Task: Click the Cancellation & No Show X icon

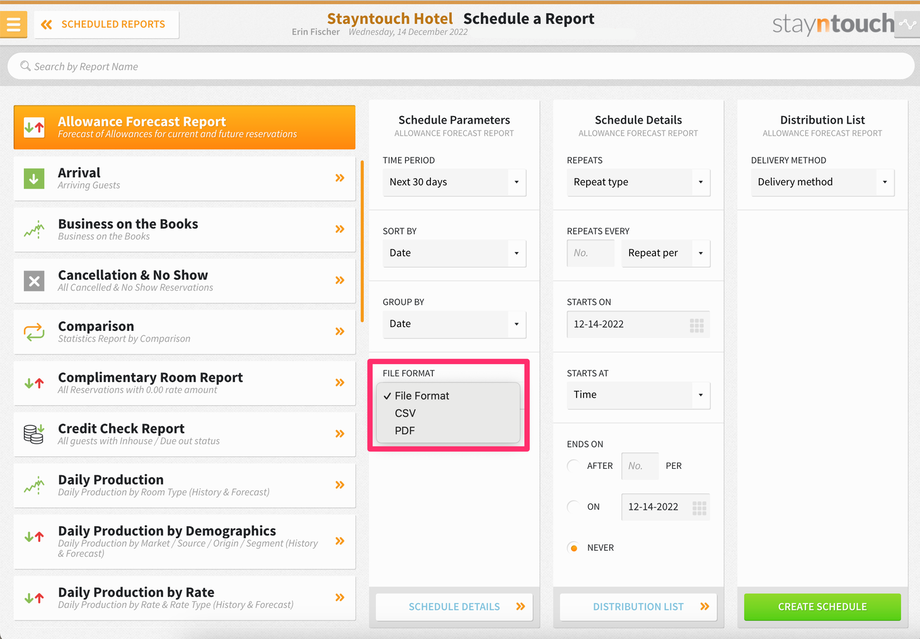Action: (x=34, y=281)
